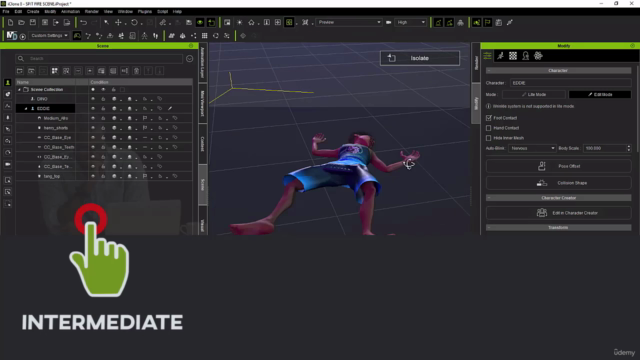Screen dimensions: 640x360
Task: Switch to Life Mode button
Action: coord(534,94)
